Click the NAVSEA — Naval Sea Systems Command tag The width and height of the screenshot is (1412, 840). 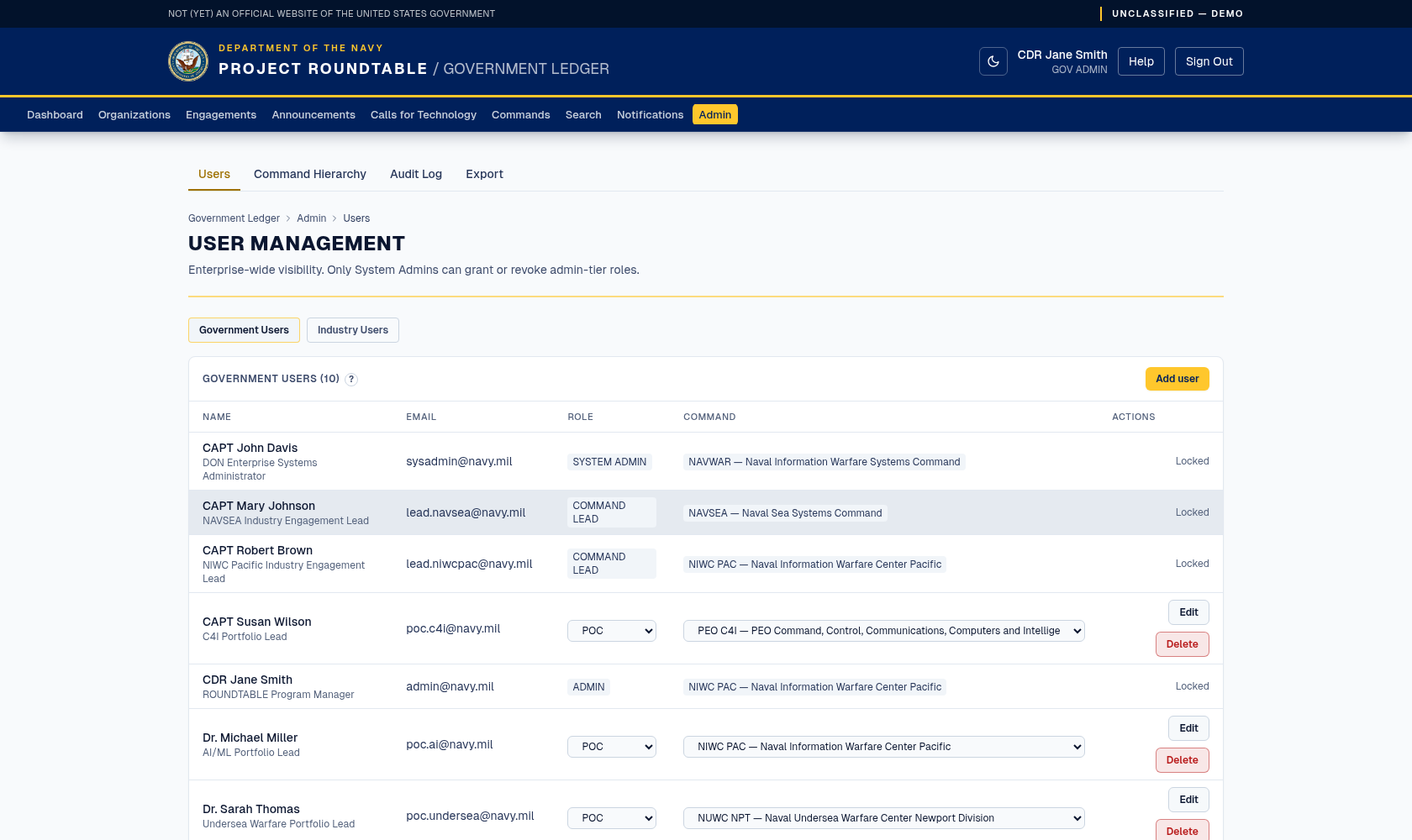(x=785, y=513)
